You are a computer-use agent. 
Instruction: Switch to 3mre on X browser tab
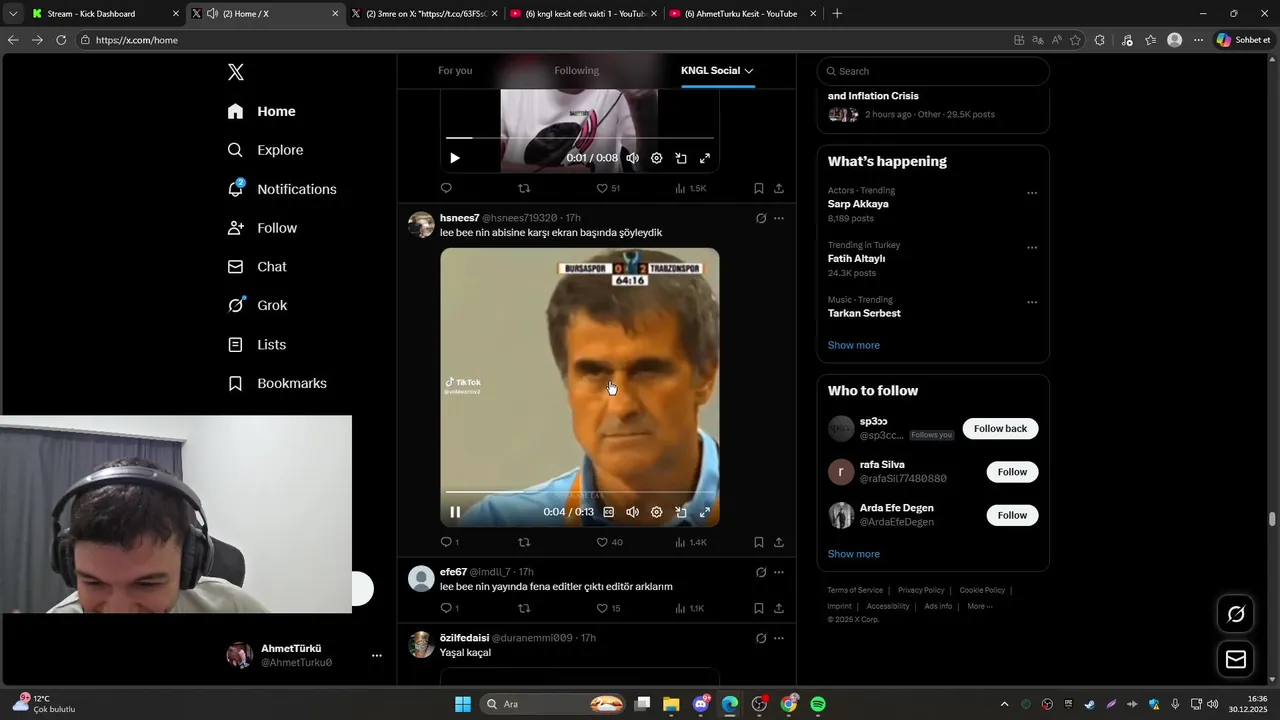click(425, 14)
